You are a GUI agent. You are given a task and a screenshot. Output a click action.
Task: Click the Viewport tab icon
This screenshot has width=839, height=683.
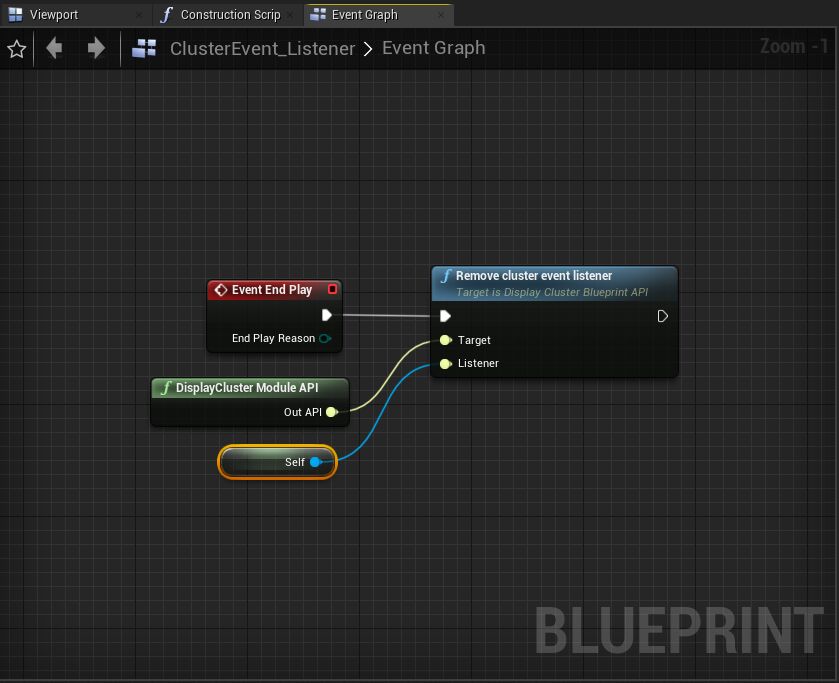[x=14, y=14]
